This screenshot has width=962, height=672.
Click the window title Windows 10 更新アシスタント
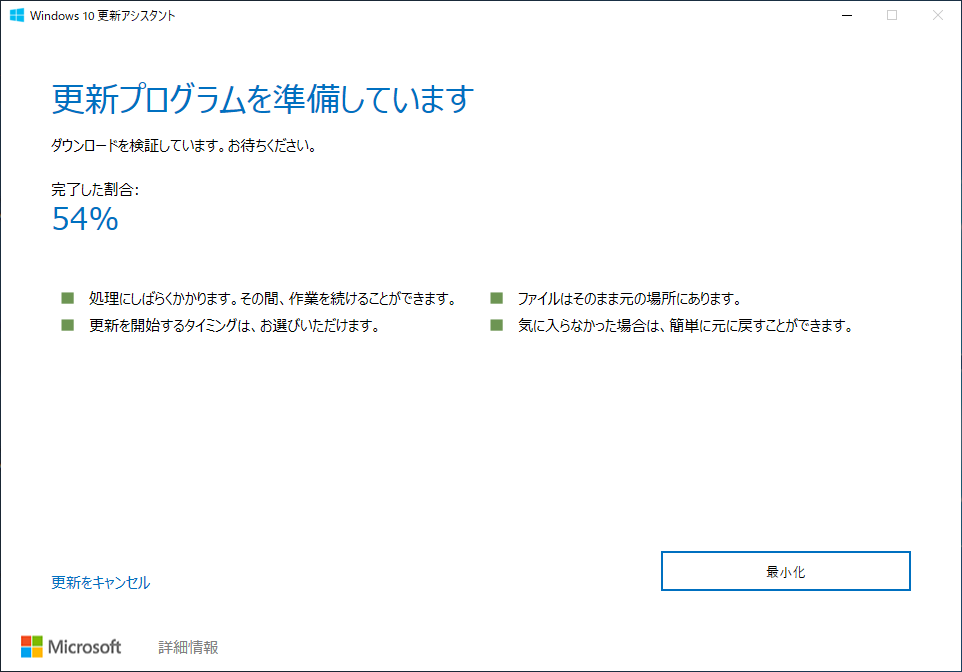pyautogui.click(x=102, y=16)
